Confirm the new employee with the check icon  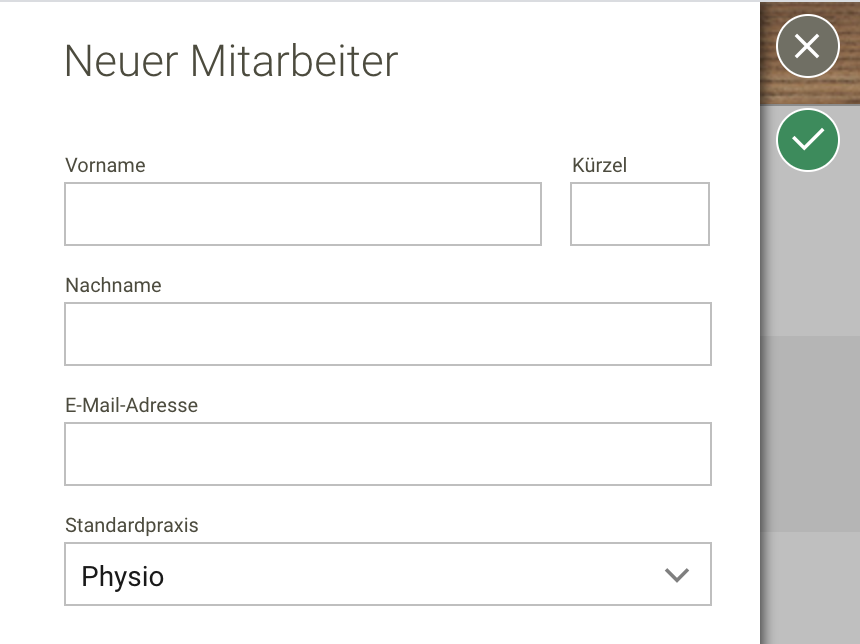point(807,139)
